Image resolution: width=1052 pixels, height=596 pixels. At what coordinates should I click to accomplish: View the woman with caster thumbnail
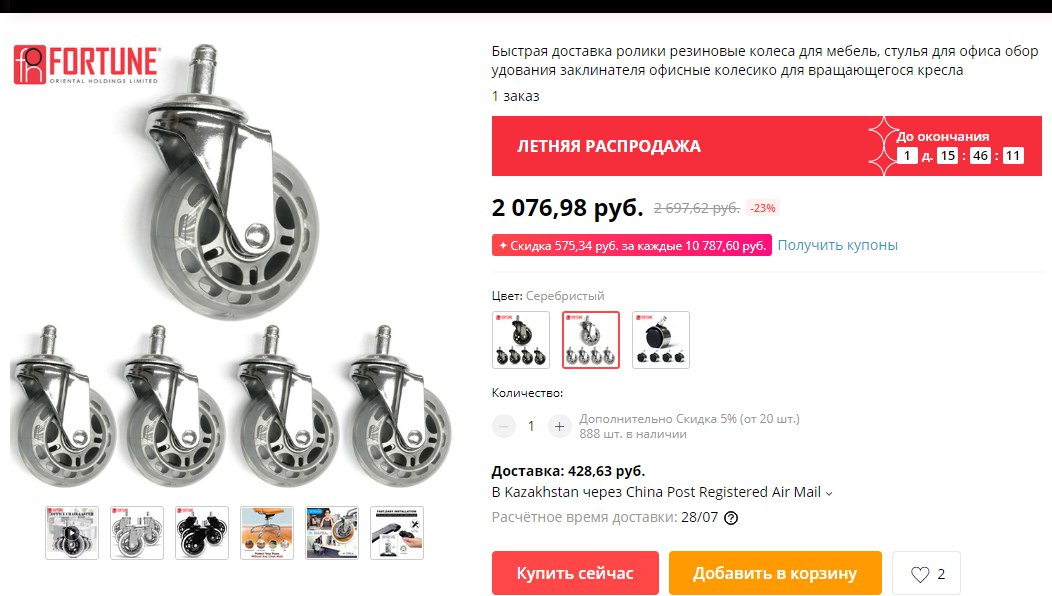click(332, 533)
